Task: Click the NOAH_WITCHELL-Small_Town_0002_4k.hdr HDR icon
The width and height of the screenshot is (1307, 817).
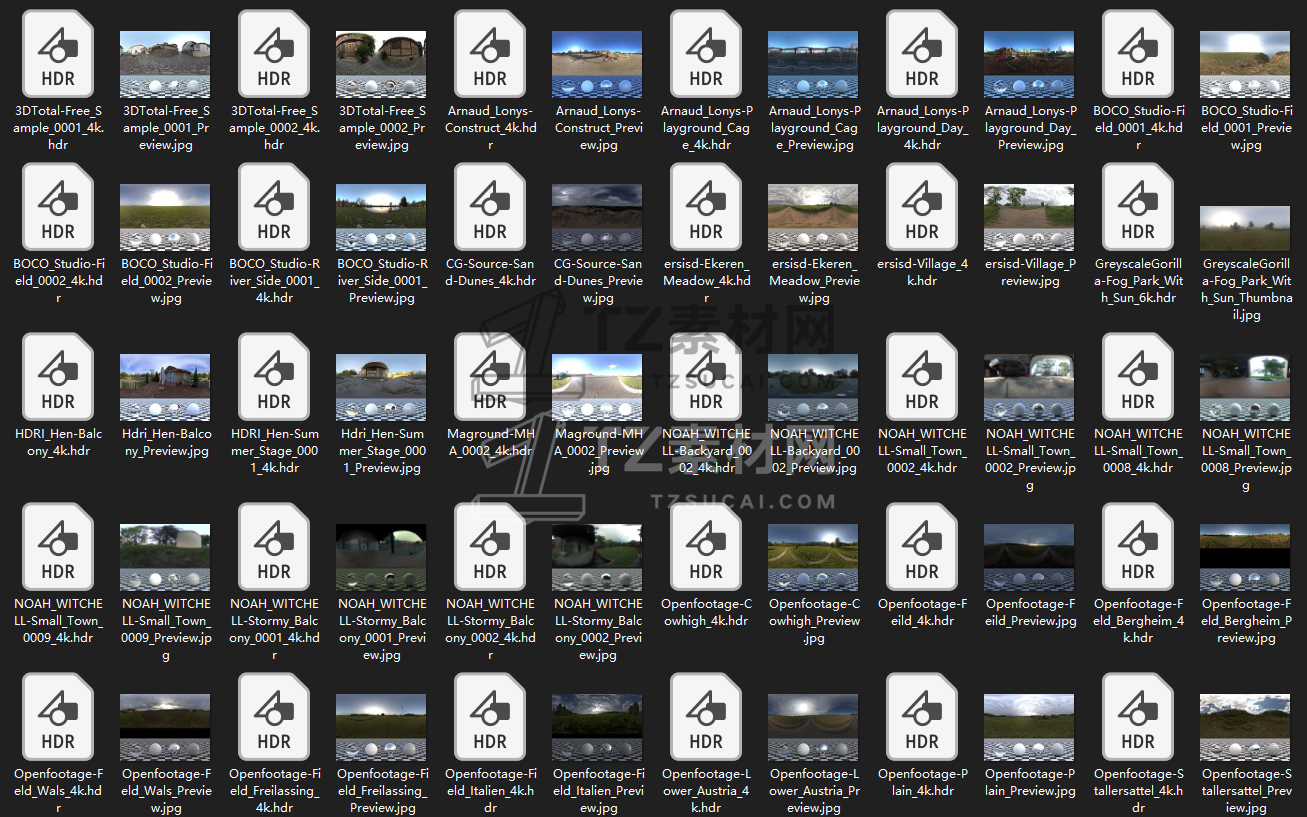Action: 922,378
